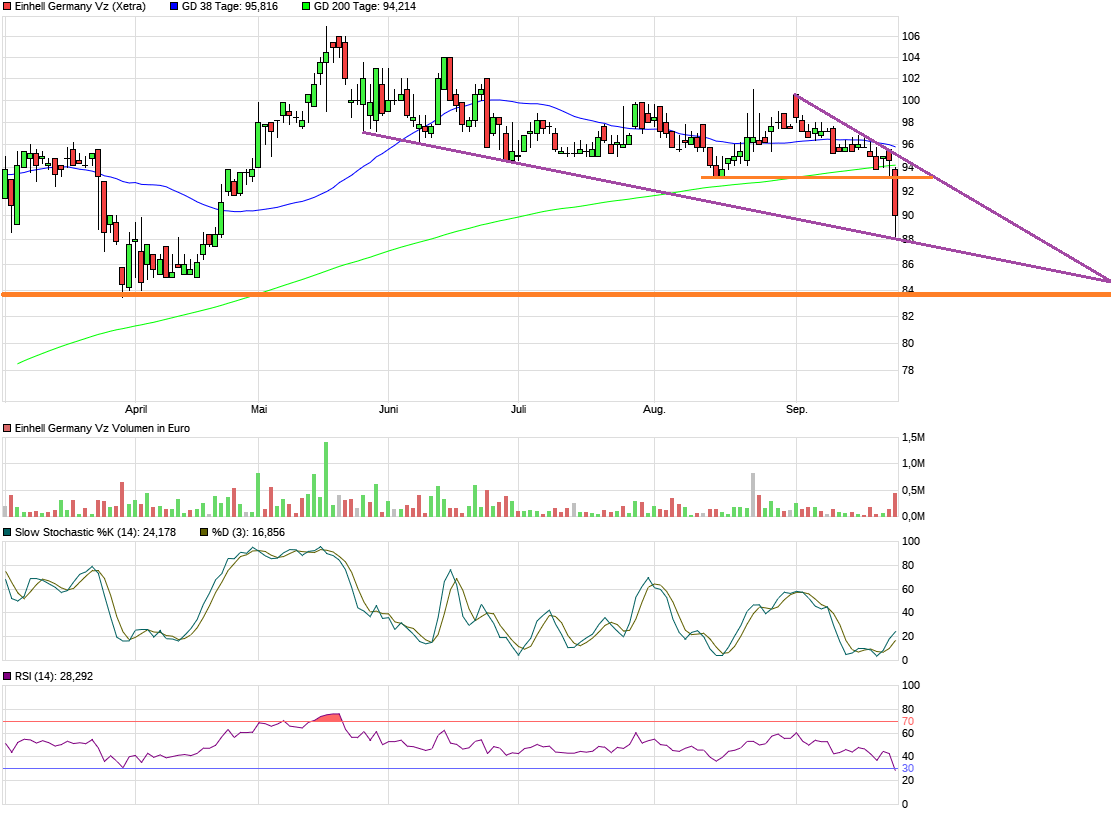Screen dimensions: 1111x814
Task: Click the blue 30 RSI oversold level label
Action: (908, 768)
